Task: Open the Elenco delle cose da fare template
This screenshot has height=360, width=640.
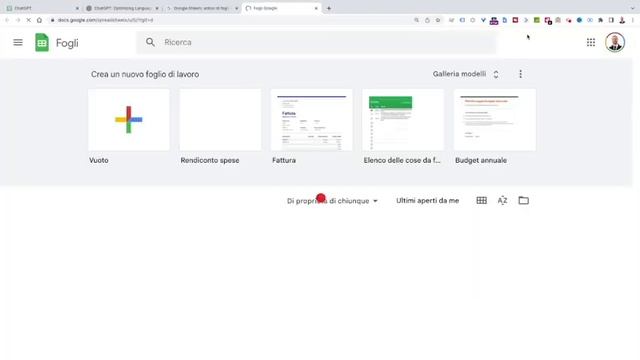Action: (403, 120)
